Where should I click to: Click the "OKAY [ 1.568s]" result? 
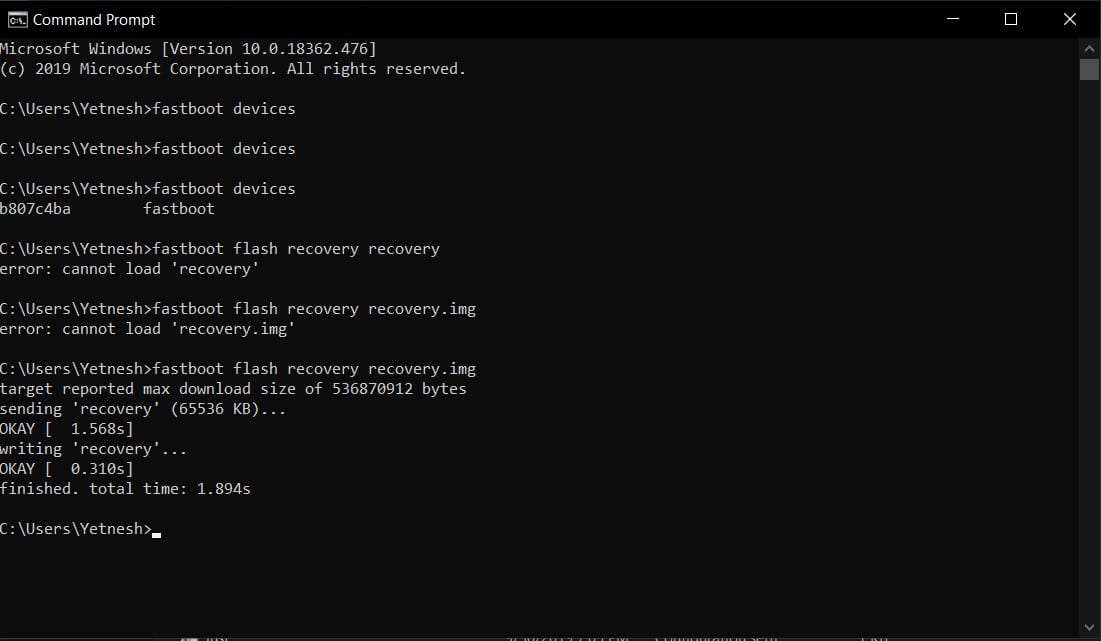click(x=67, y=429)
